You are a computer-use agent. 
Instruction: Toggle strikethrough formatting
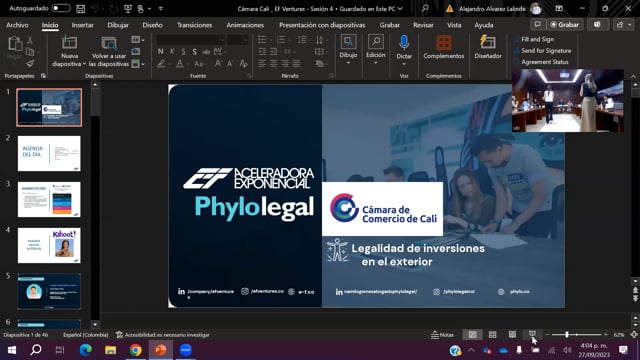(x=206, y=51)
